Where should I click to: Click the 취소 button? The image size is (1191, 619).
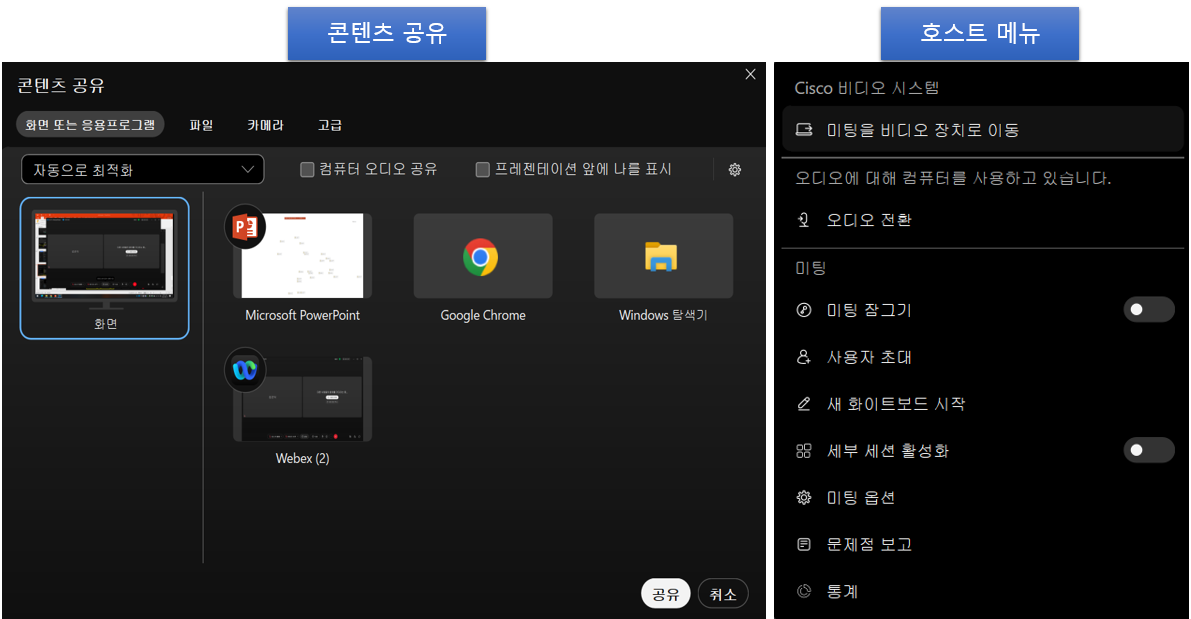tap(722, 592)
